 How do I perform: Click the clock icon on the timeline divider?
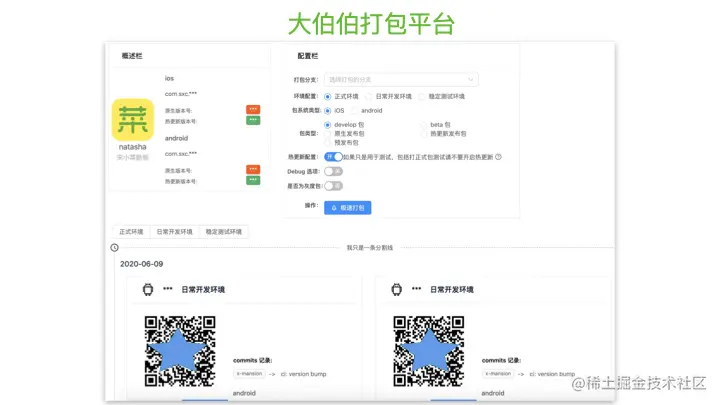tap(114, 248)
